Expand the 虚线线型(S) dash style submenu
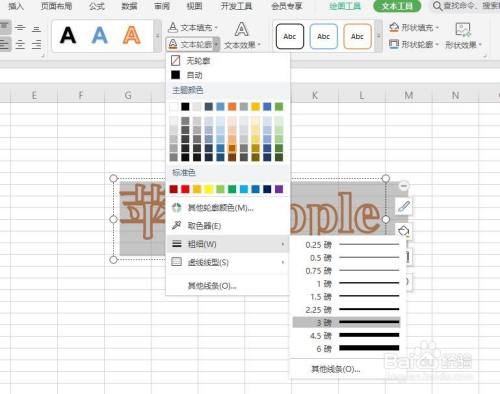 (x=227, y=262)
